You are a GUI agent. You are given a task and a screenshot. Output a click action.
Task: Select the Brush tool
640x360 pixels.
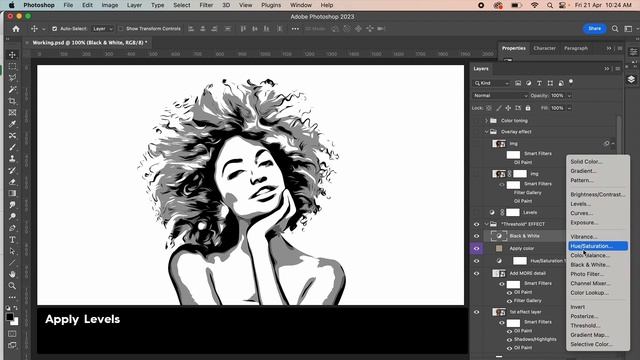pos(12,147)
